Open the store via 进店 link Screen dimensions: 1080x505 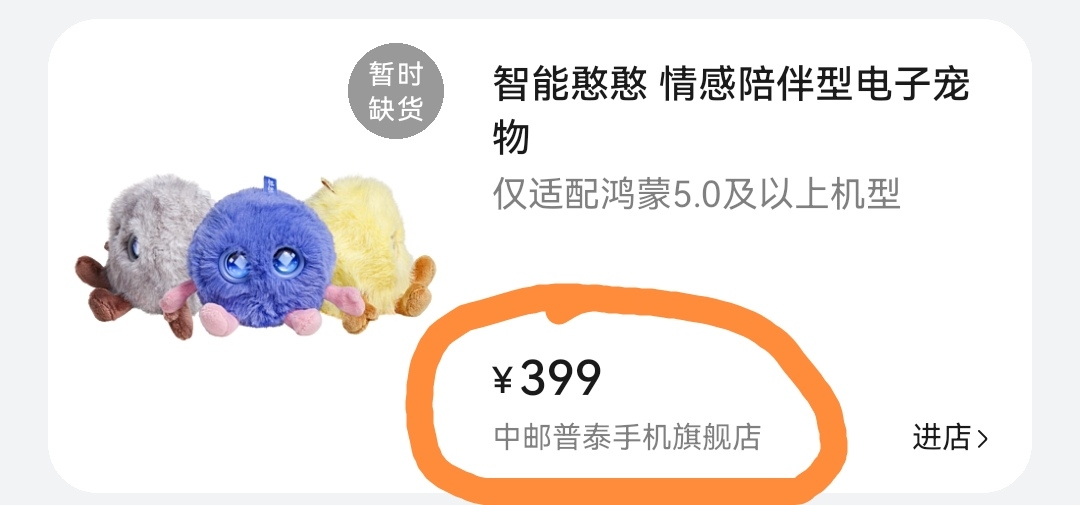[951, 438]
